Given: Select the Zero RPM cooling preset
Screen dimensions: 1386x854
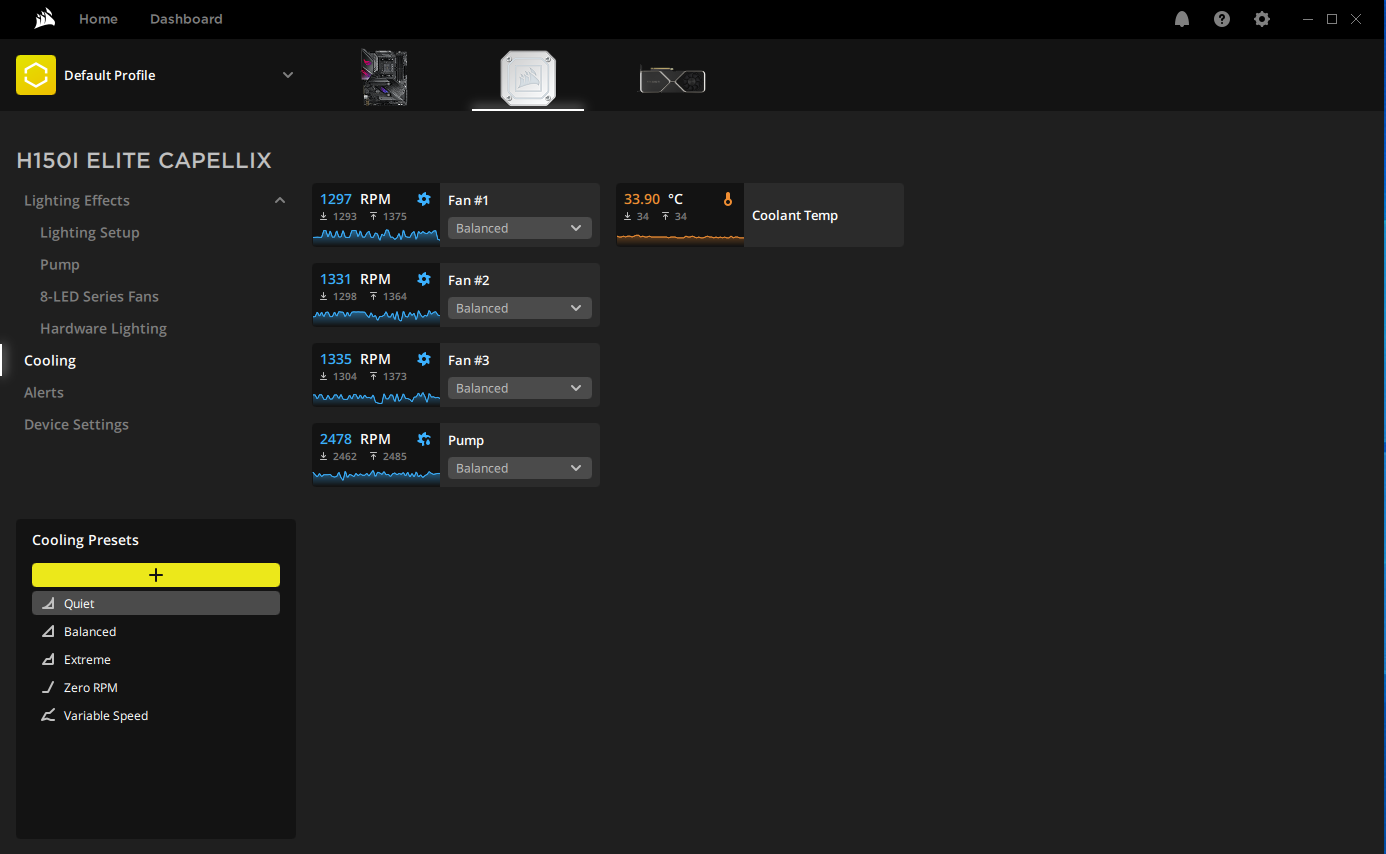Looking at the screenshot, I should point(156,688).
